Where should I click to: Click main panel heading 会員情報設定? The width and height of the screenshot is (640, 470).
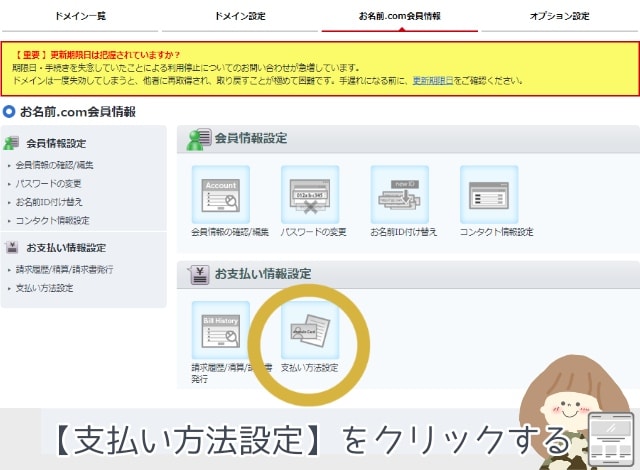251,138
